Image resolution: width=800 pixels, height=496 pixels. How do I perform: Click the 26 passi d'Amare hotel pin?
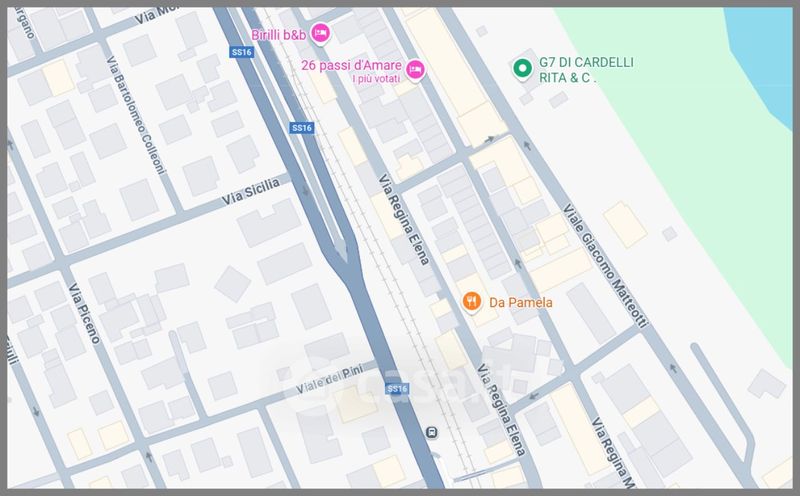[x=415, y=69]
